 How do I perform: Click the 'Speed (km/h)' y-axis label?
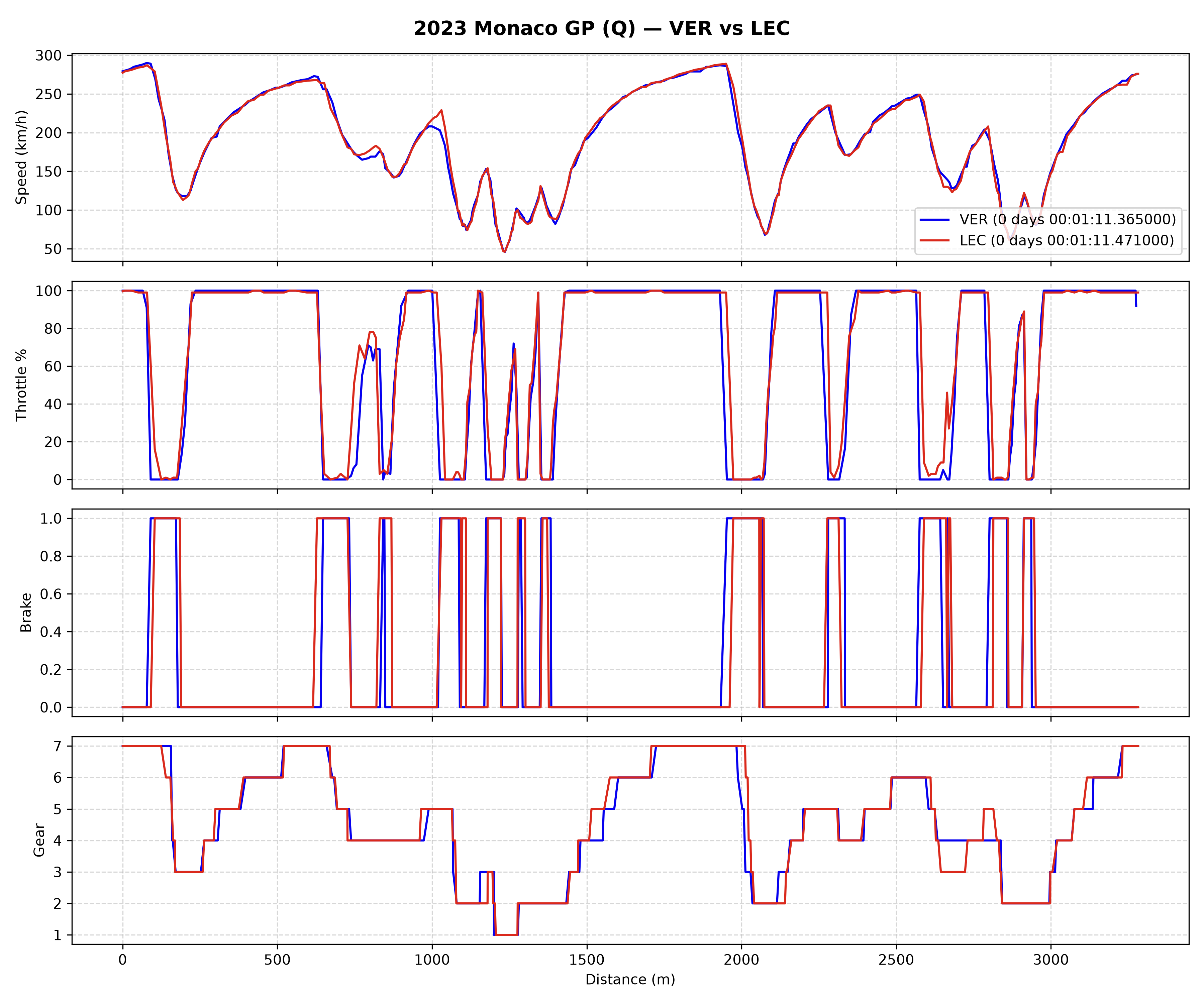point(22,157)
